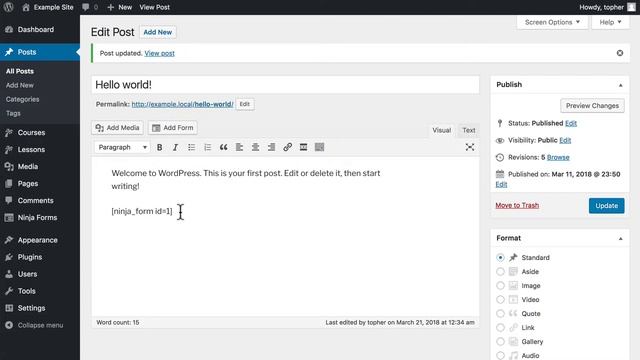
Task: Insert a numbered list
Action: (207, 147)
